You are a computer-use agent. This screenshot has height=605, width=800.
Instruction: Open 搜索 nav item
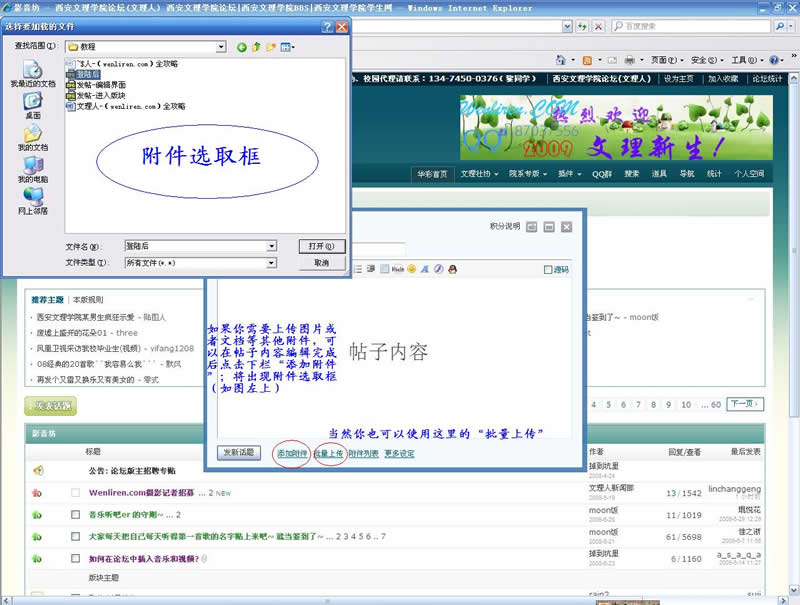(632, 174)
